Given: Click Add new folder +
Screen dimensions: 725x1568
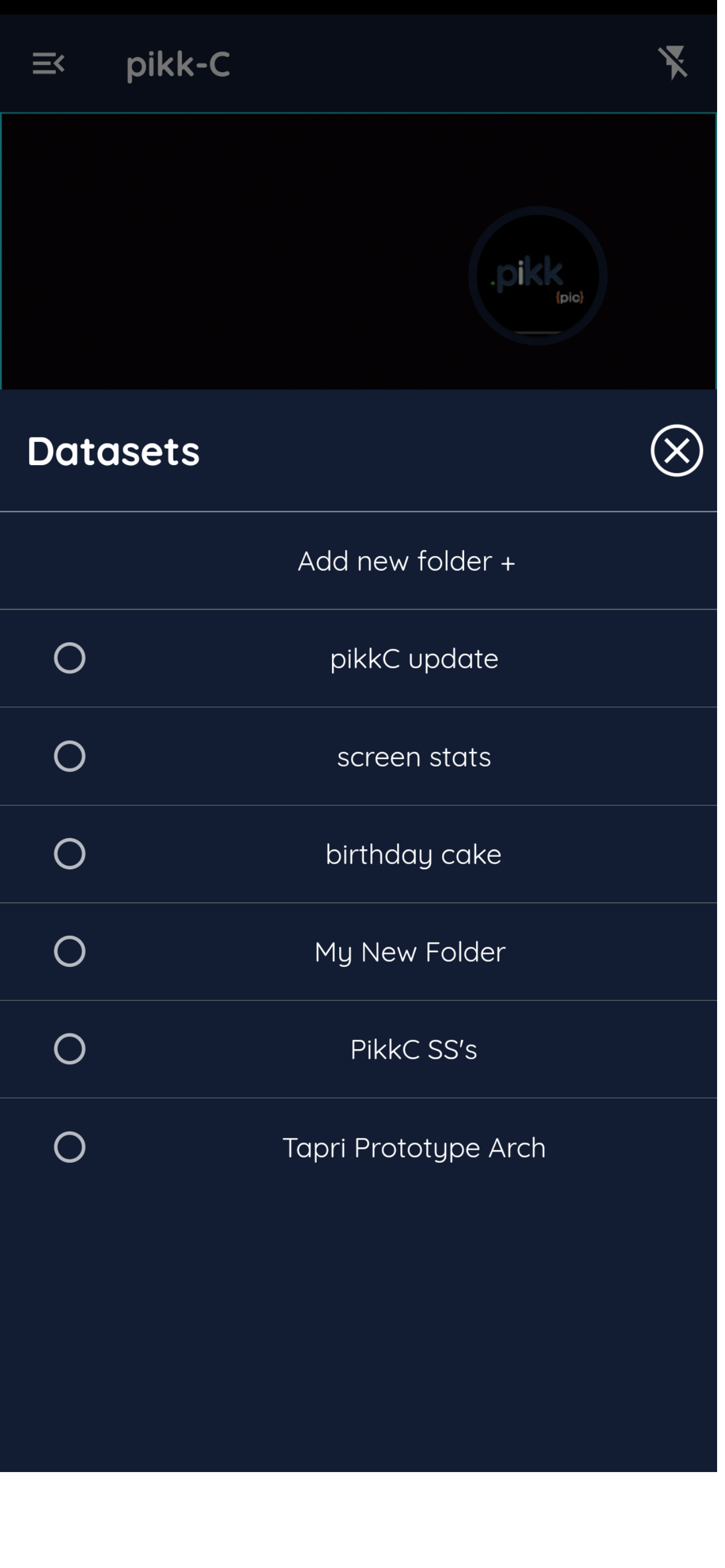Looking at the screenshot, I should [x=411, y=567].
